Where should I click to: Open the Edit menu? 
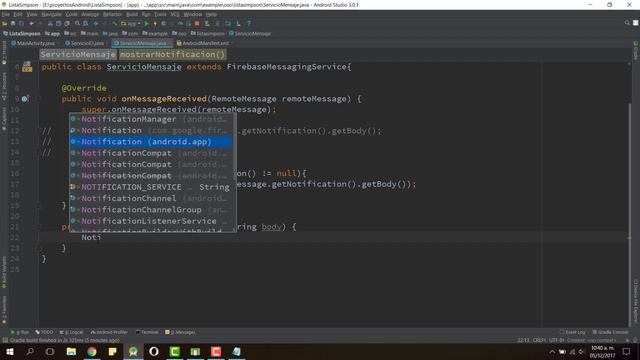tap(18, 14)
